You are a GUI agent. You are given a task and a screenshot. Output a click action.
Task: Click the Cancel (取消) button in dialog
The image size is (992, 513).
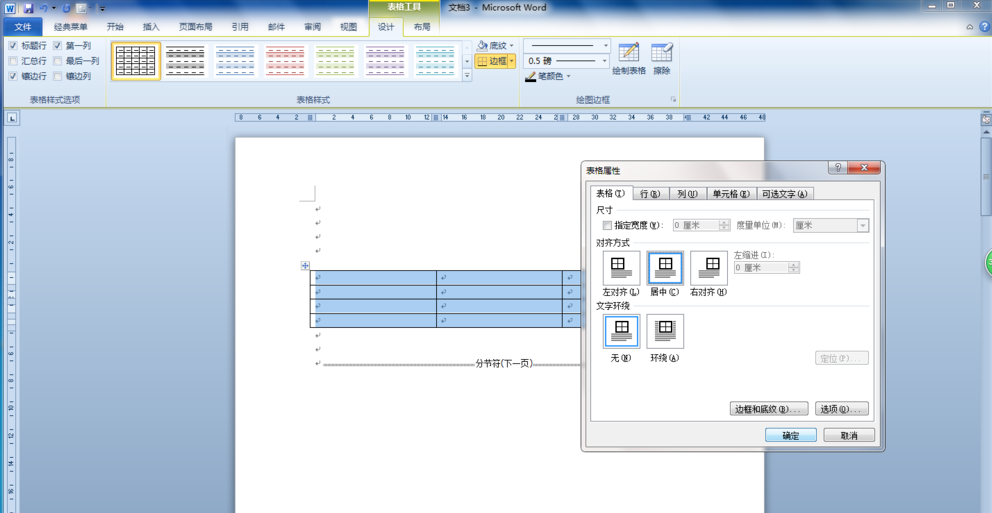point(849,435)
